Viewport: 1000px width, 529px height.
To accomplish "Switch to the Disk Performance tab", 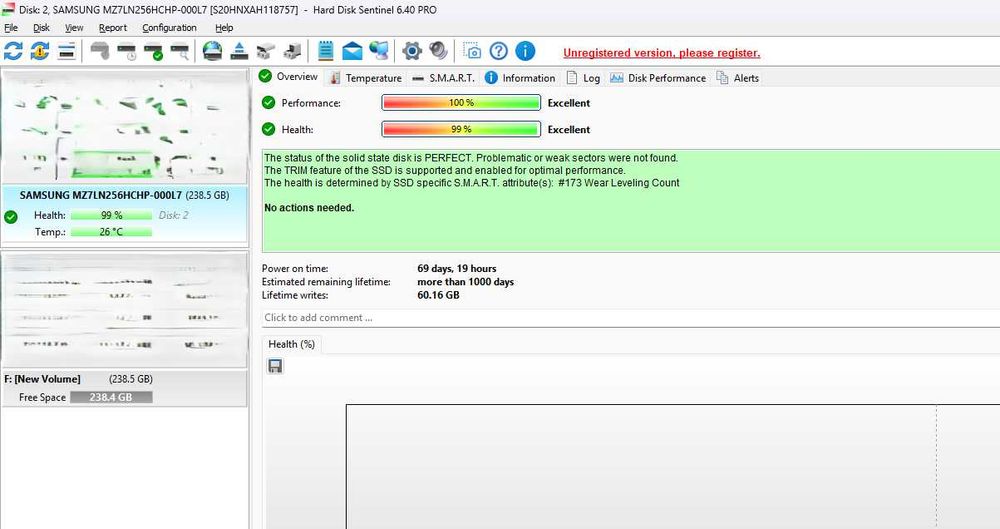I will (x=658, y=78).
